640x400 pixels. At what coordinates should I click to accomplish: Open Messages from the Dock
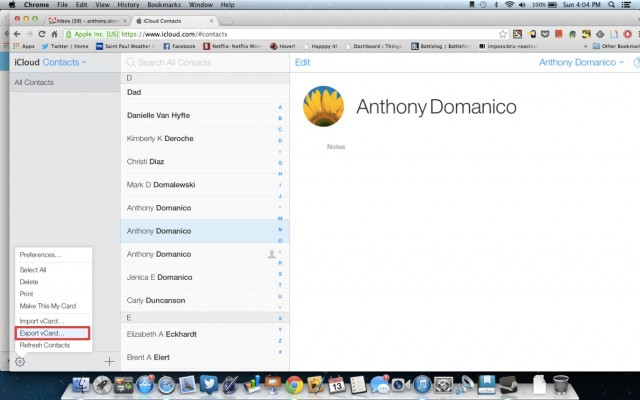click(379, 385)
